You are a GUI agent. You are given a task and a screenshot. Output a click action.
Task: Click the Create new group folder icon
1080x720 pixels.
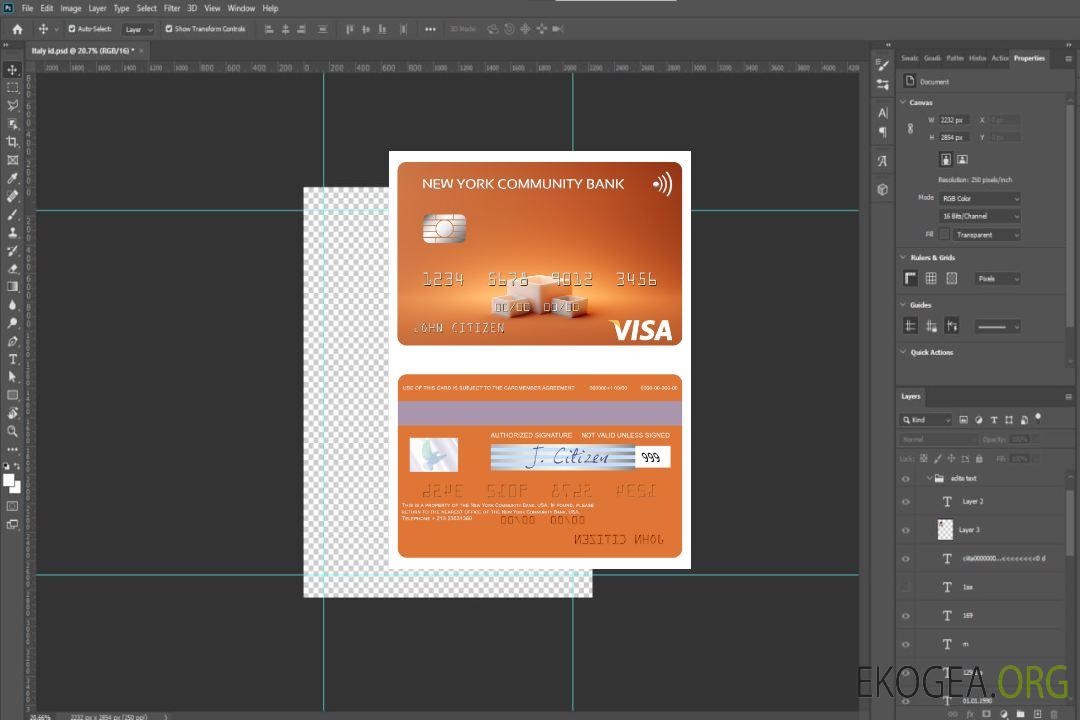(x=1020, y=714)
